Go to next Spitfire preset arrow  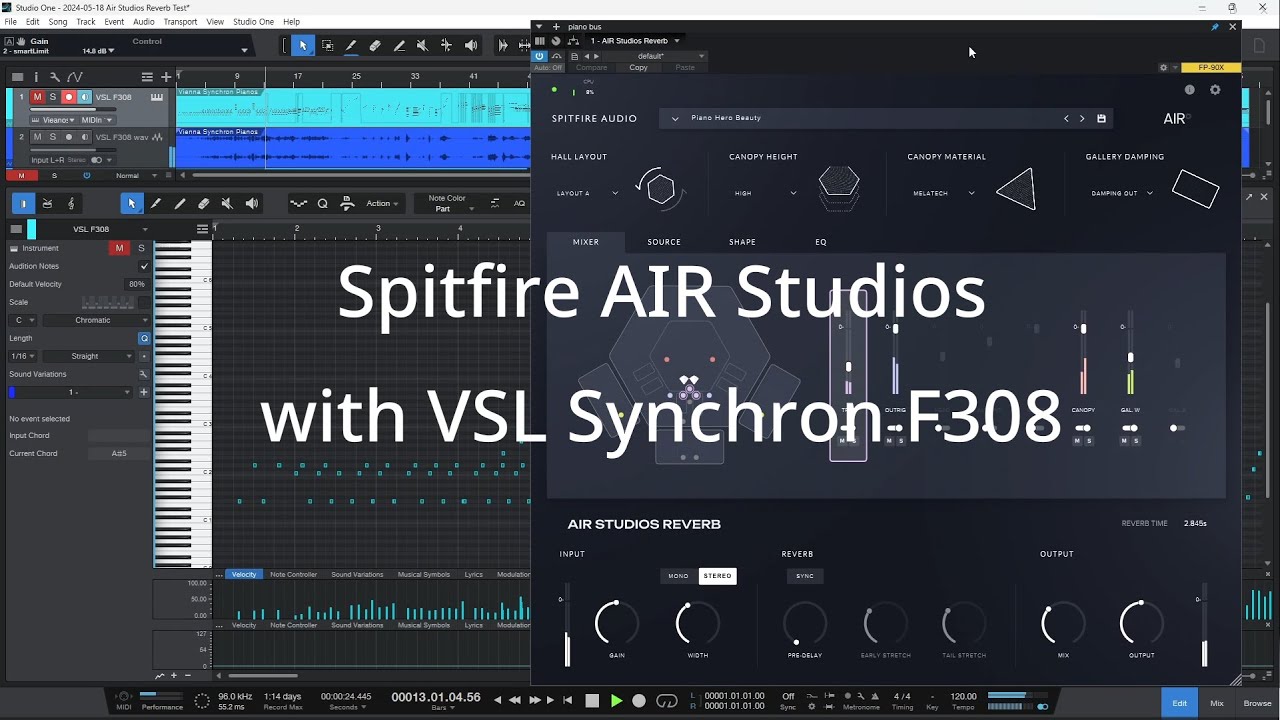[1081, 118]
